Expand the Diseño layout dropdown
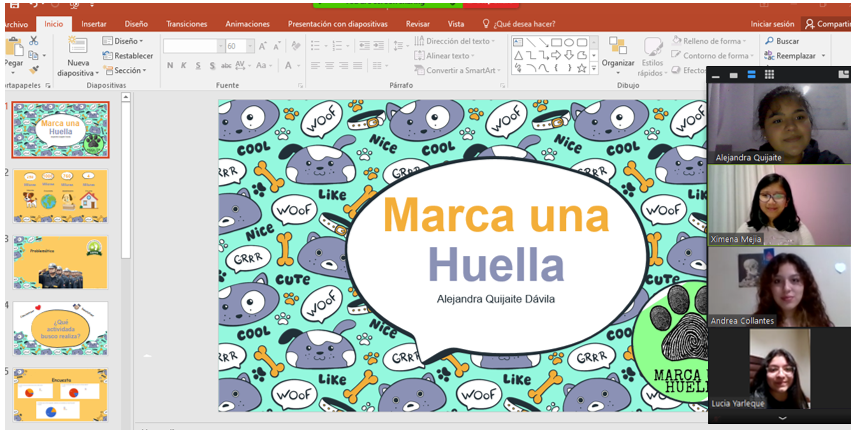This screenshot has height=430, width=856. [x=125, y=41]
